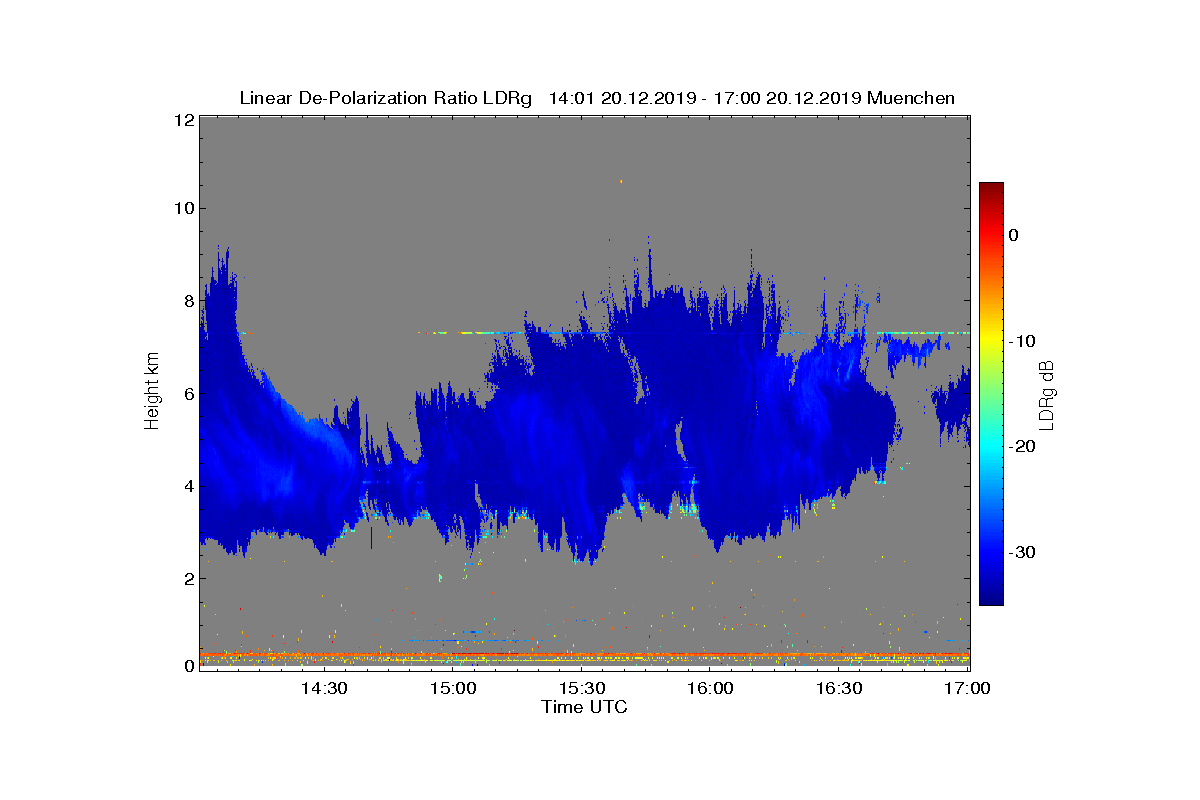The image size is (1200, 800).
Task: Click the Height km axis title
Action: [x=152, y=392]
